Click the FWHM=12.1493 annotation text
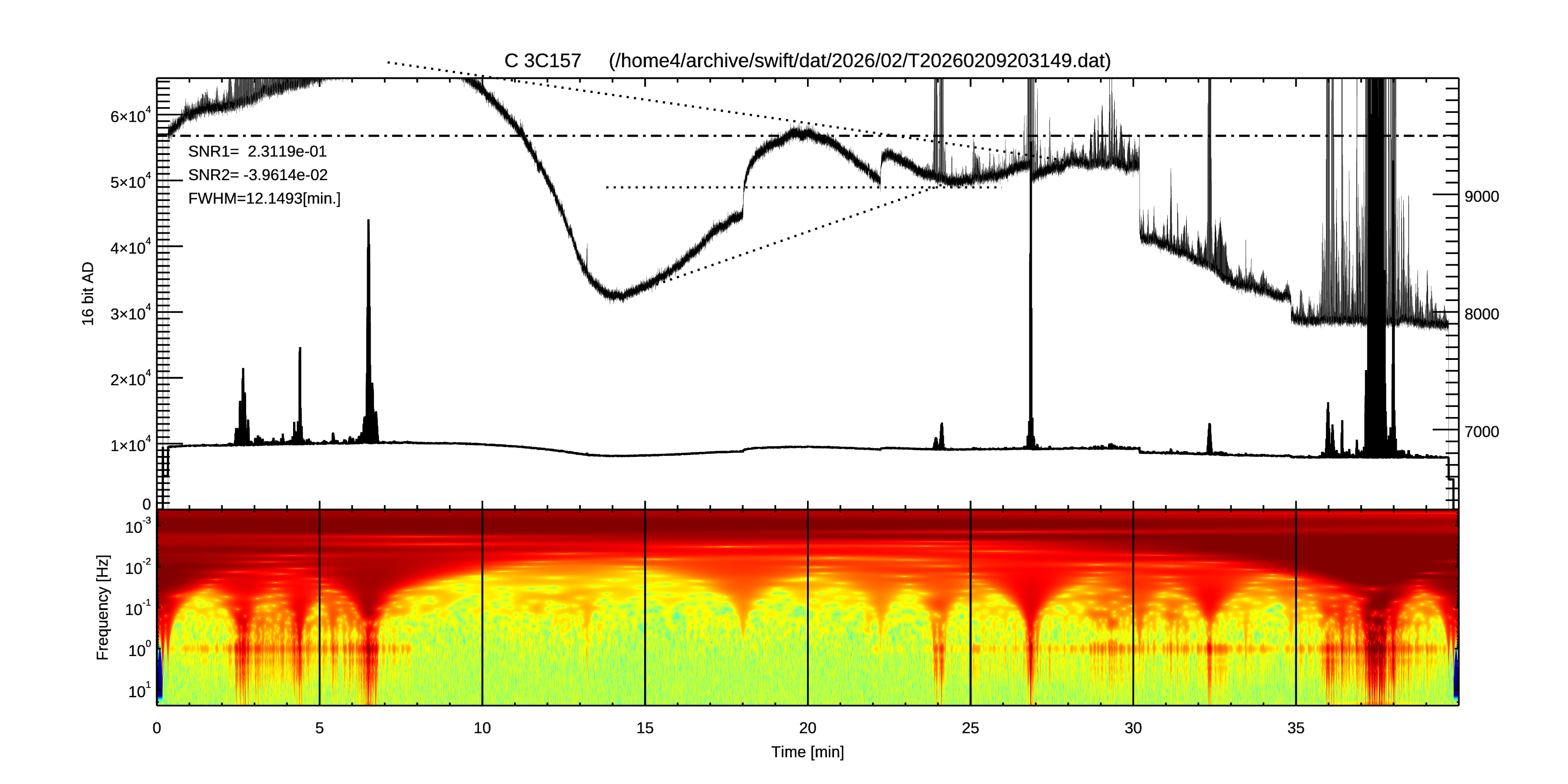 (264, 198)
